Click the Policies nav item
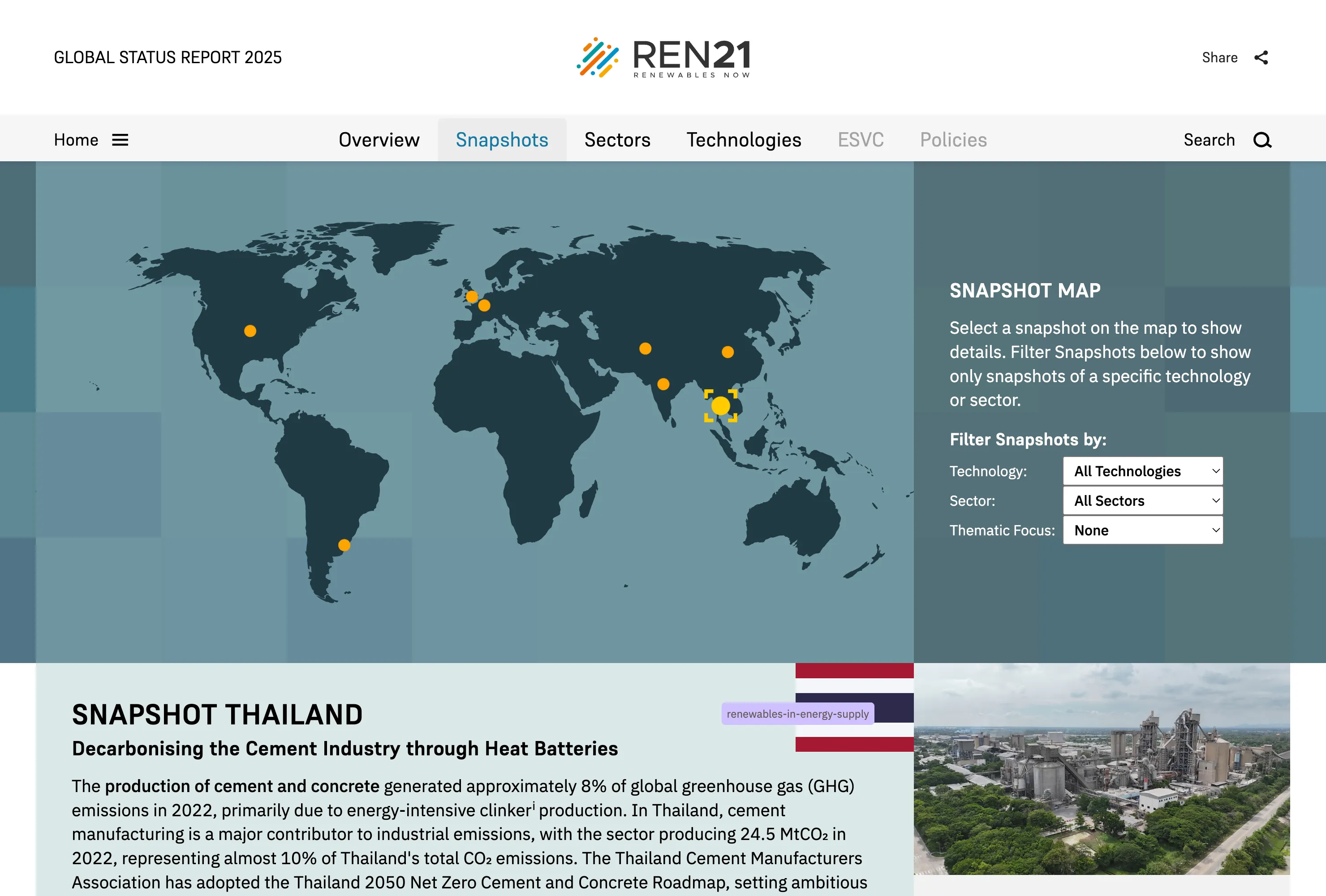 953,140
